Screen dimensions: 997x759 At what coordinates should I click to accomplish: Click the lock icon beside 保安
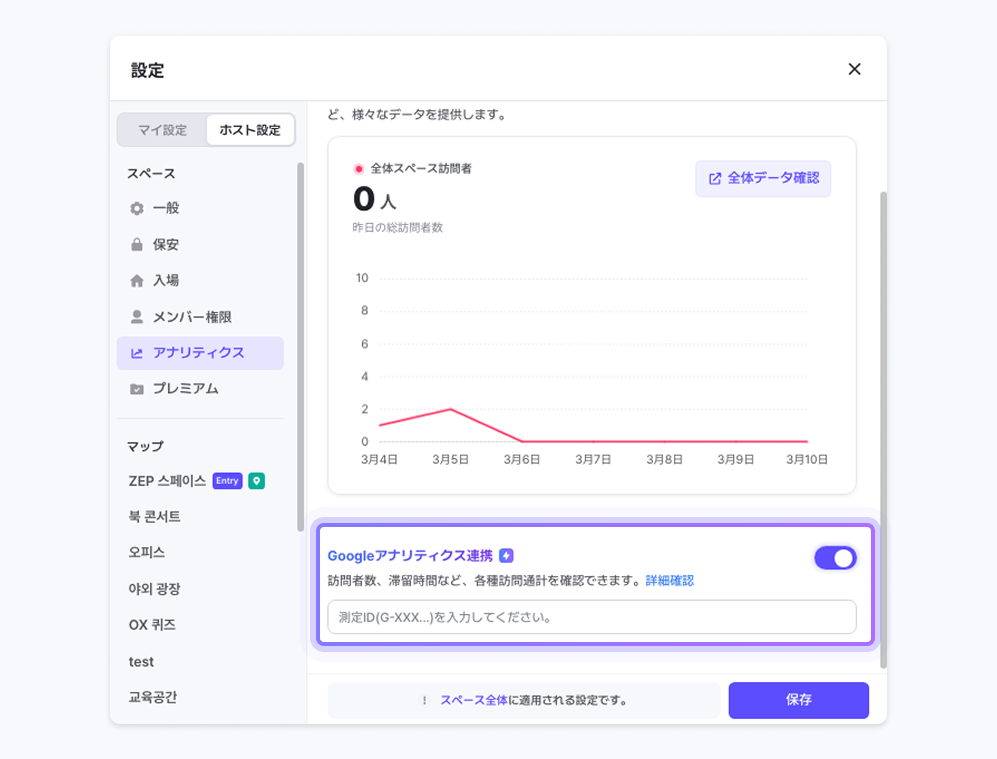137,245
